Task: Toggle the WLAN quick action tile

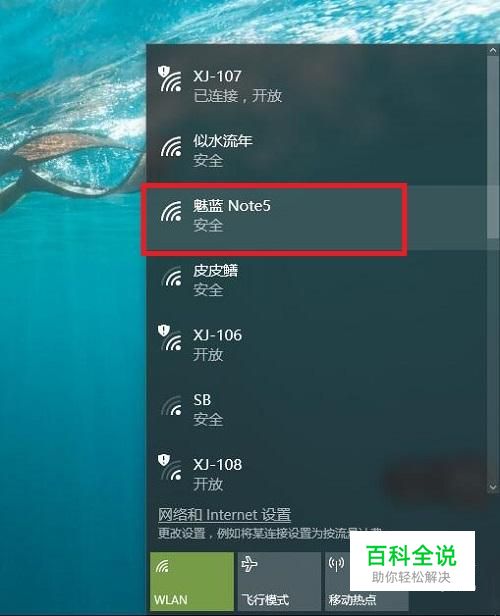Action: [192, 582]
